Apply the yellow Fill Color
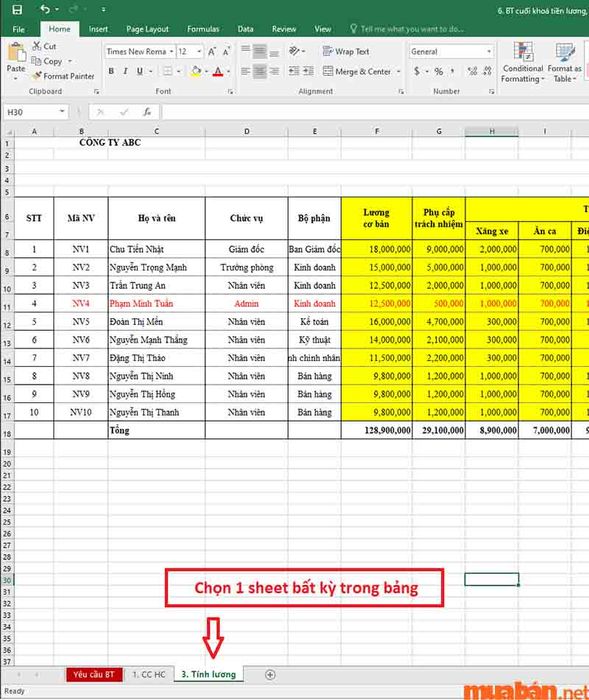 (196, 71)
